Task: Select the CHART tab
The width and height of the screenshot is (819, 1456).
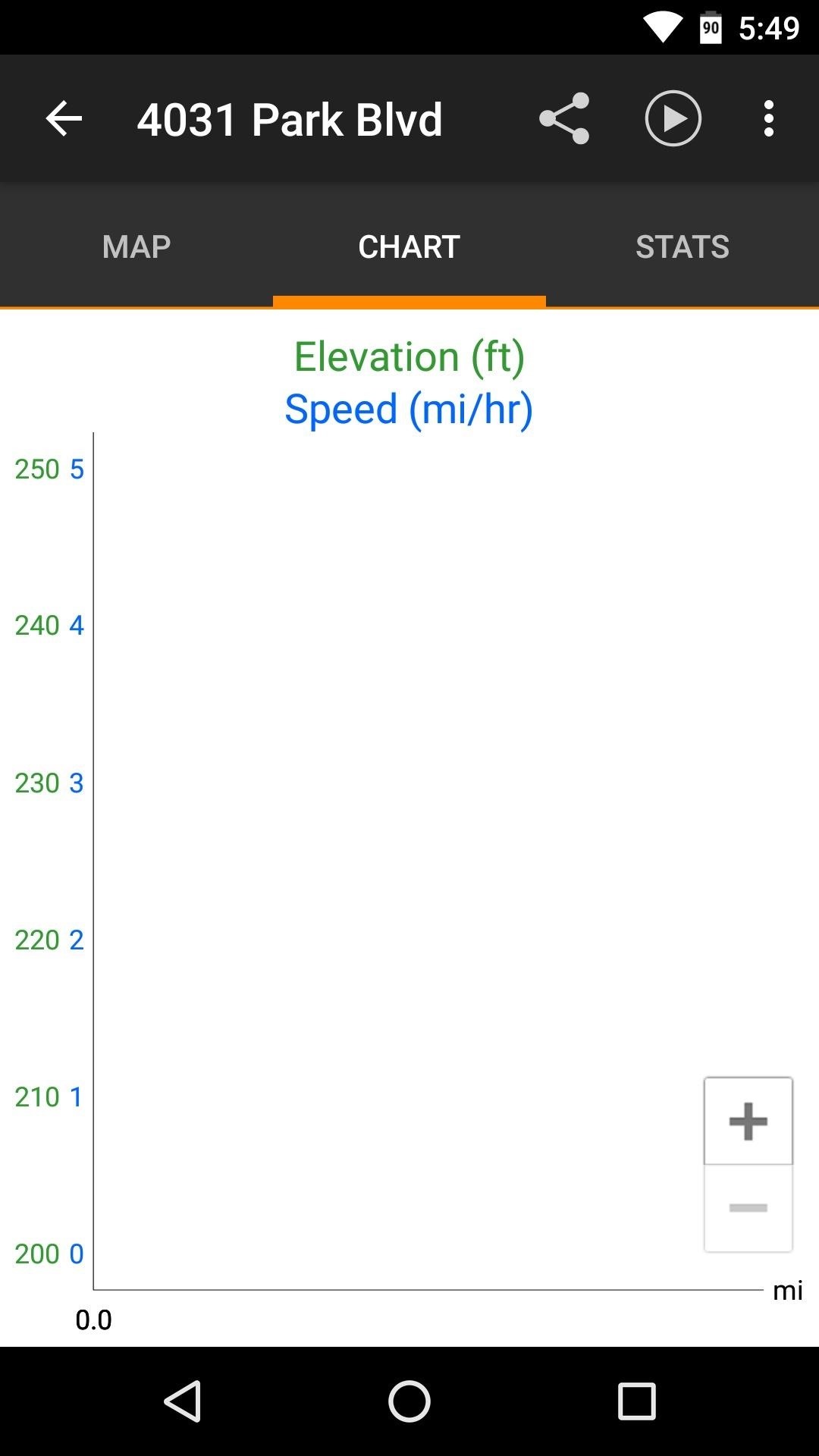Action: (409, 246)
